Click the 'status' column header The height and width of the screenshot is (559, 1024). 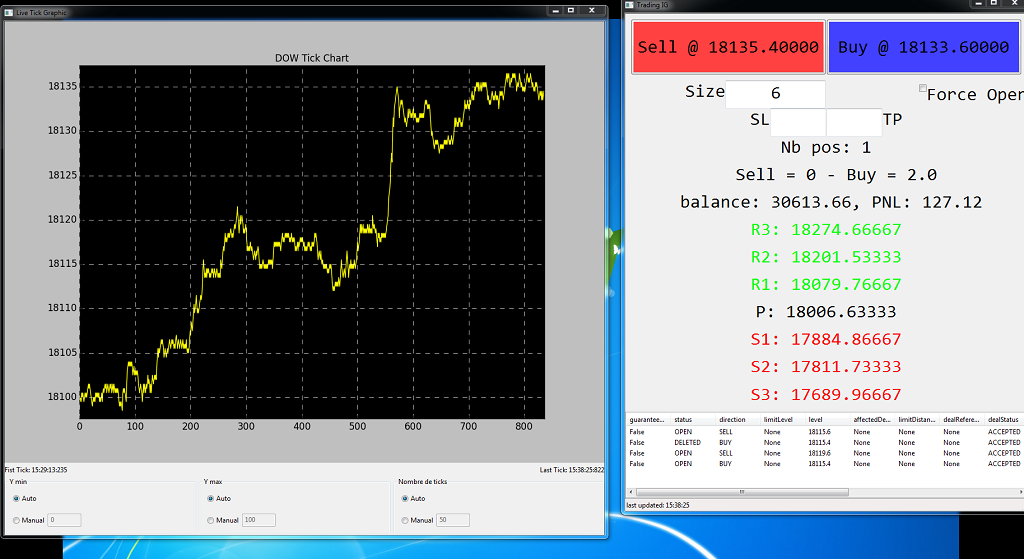(683, 420)
